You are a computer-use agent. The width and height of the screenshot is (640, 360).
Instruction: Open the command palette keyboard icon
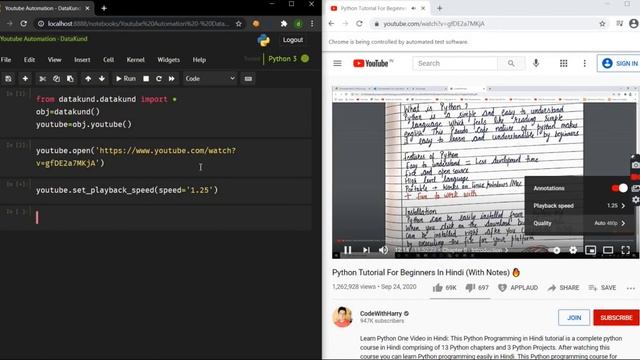248,79
